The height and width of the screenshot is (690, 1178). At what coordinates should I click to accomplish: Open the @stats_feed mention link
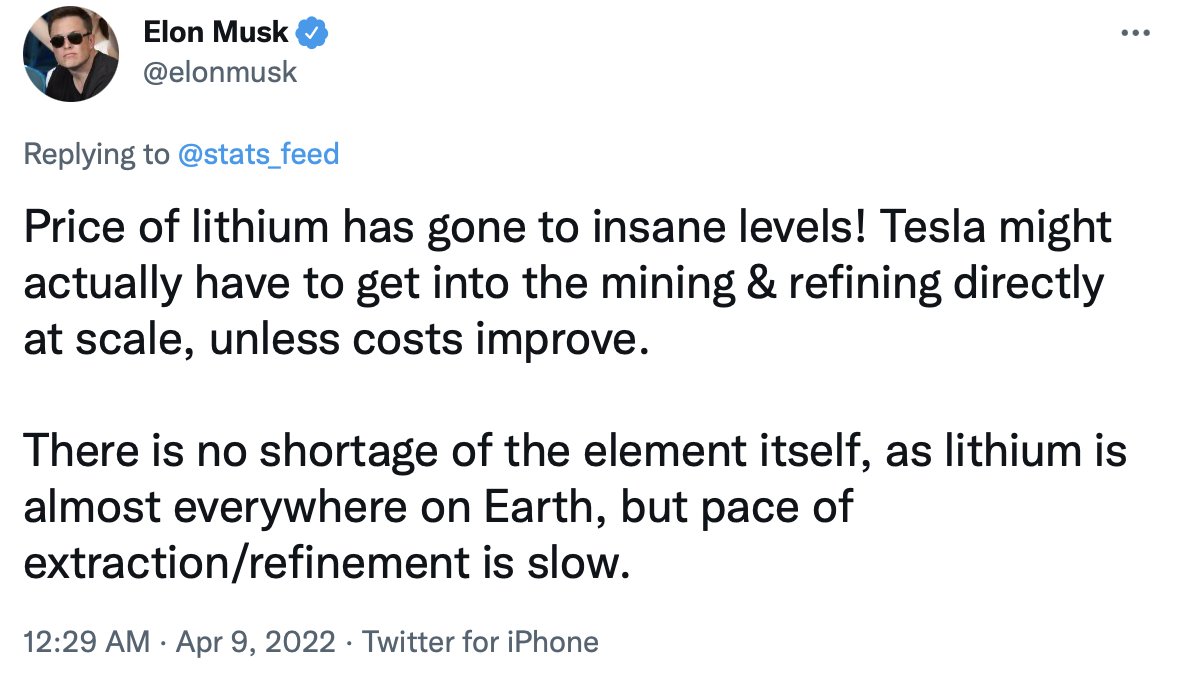click(x=258, y=154)
